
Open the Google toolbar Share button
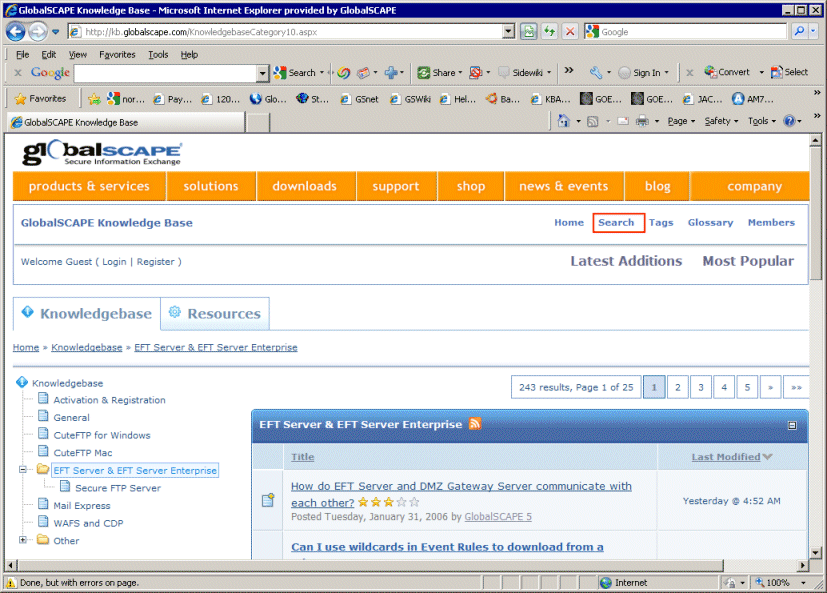[437, 73]
